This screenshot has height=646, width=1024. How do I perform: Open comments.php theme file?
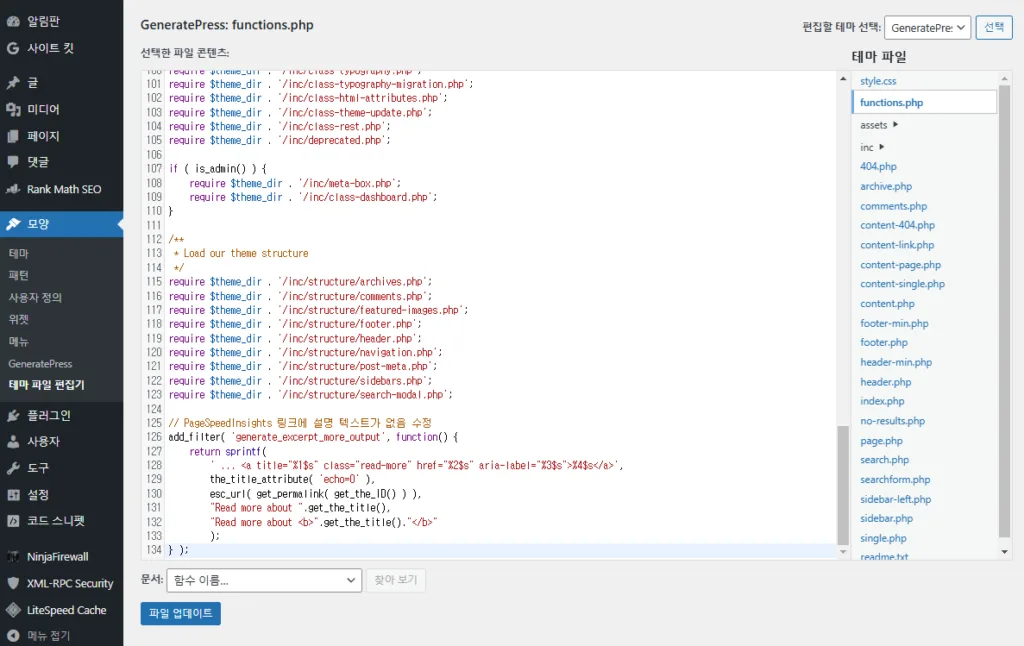coord(893,206)
